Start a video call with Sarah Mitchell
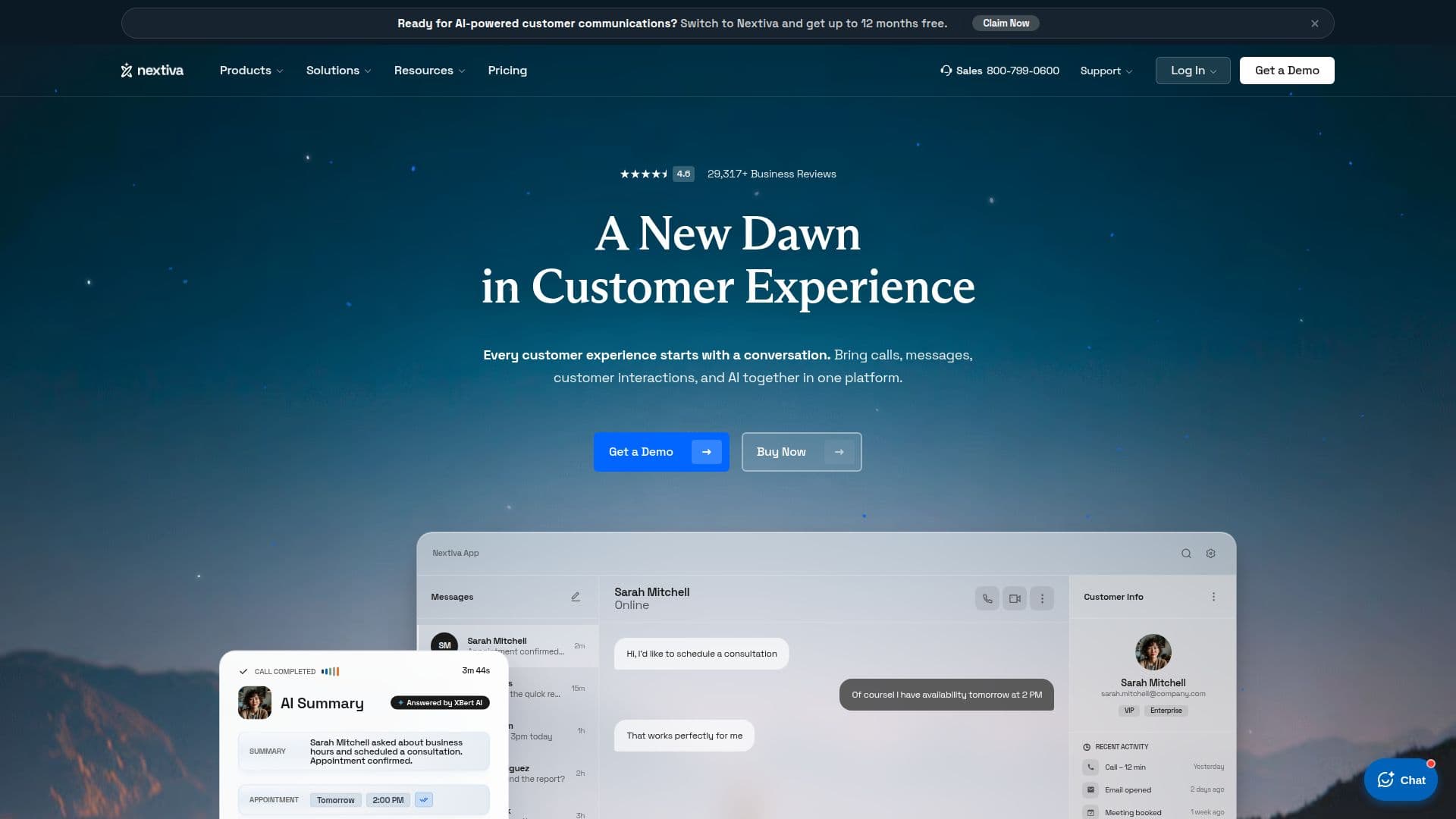The height and width of the screenshot is (819, 1456). click(1015, 598)
